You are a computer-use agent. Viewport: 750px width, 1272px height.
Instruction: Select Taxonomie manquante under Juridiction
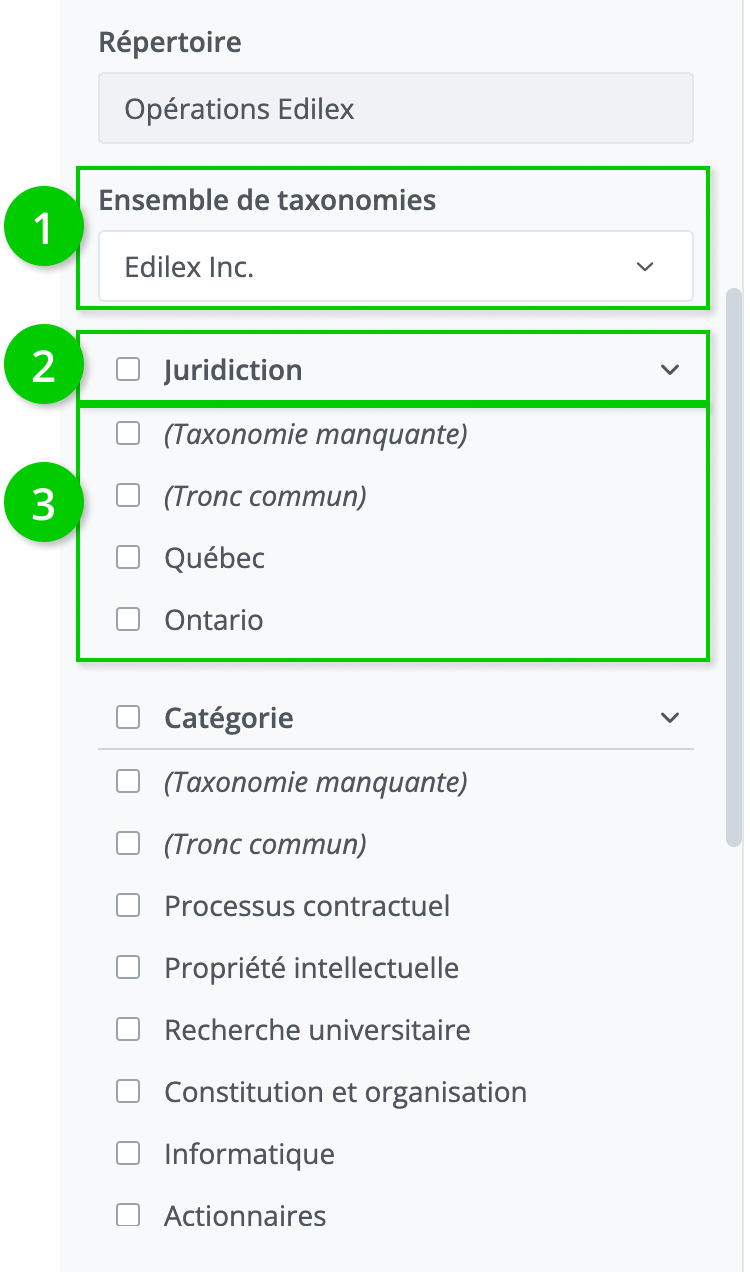tap(128, 433)
